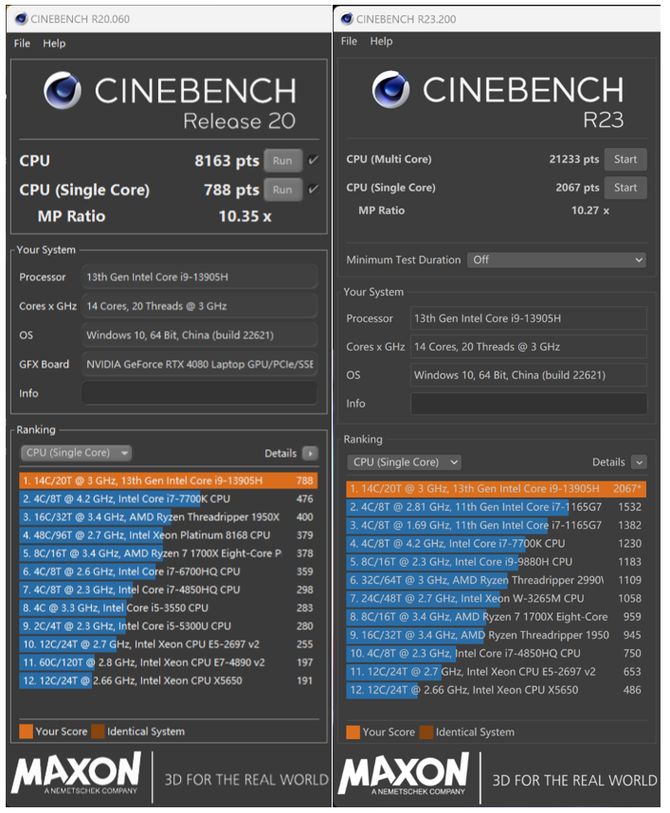Click the brown Identical System swatch in R20
670x813 pixels.
(98, 732)
